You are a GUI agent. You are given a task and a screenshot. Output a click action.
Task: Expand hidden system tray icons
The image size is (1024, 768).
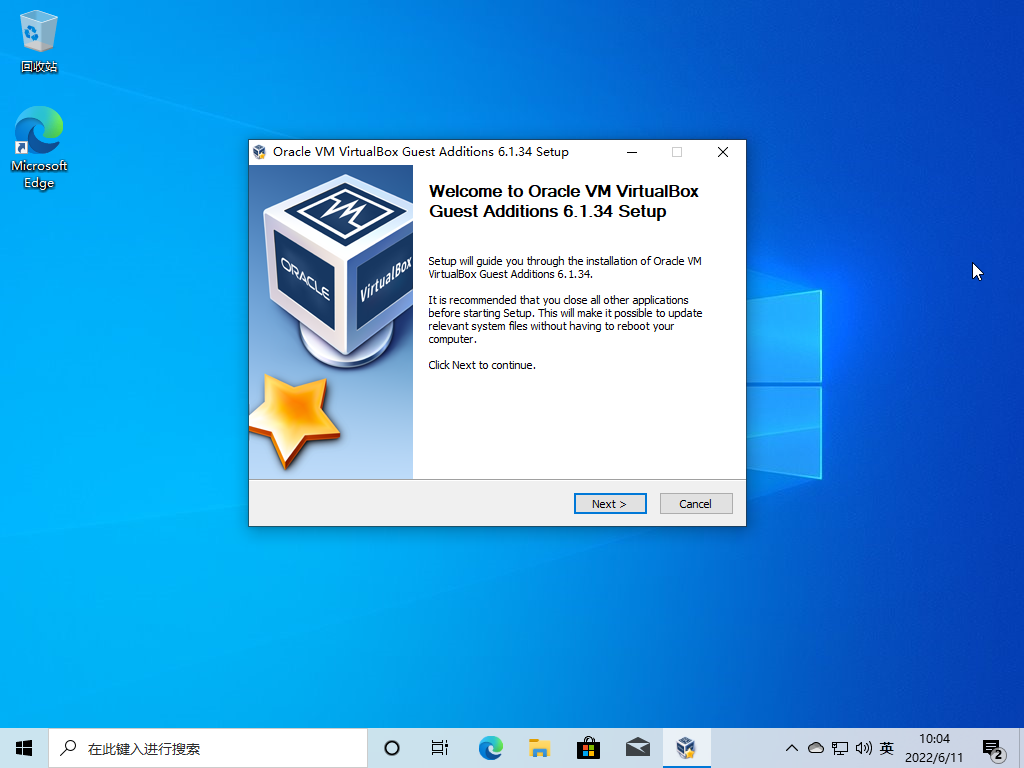pos(791,747)
